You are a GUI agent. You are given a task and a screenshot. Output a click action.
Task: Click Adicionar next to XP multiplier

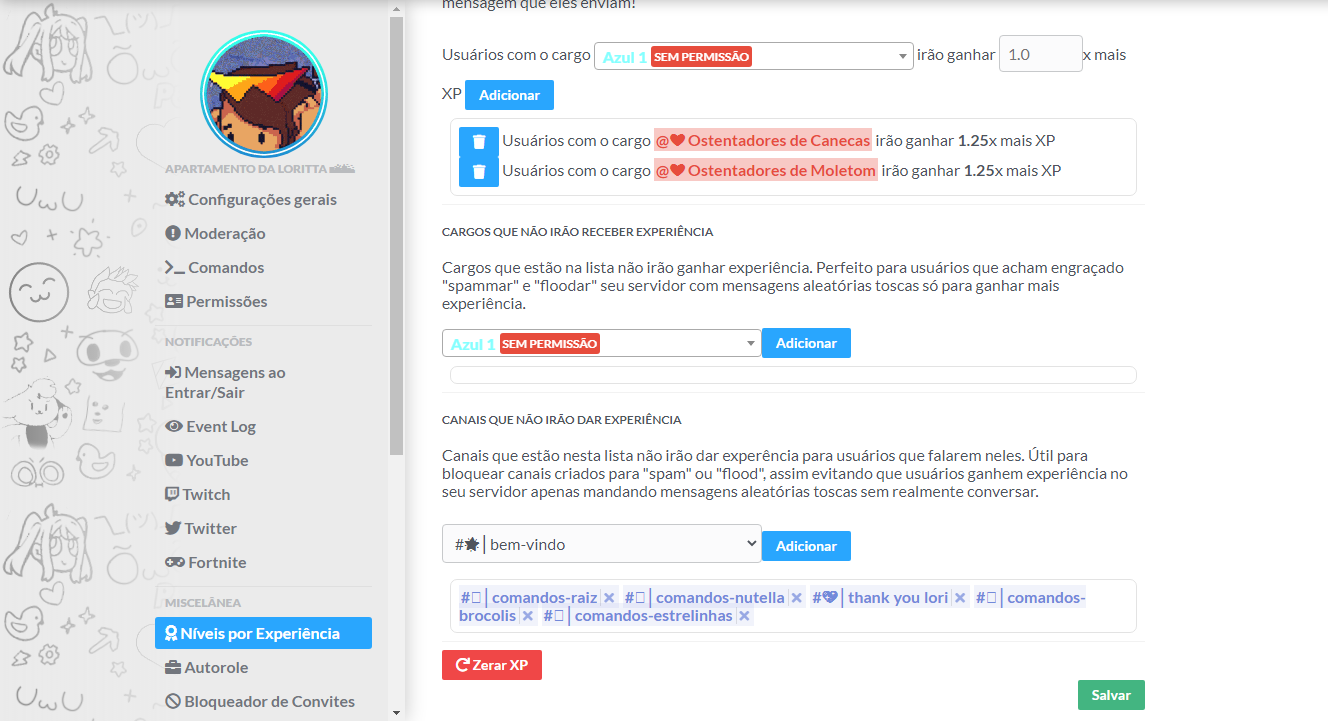click(509, 95)
